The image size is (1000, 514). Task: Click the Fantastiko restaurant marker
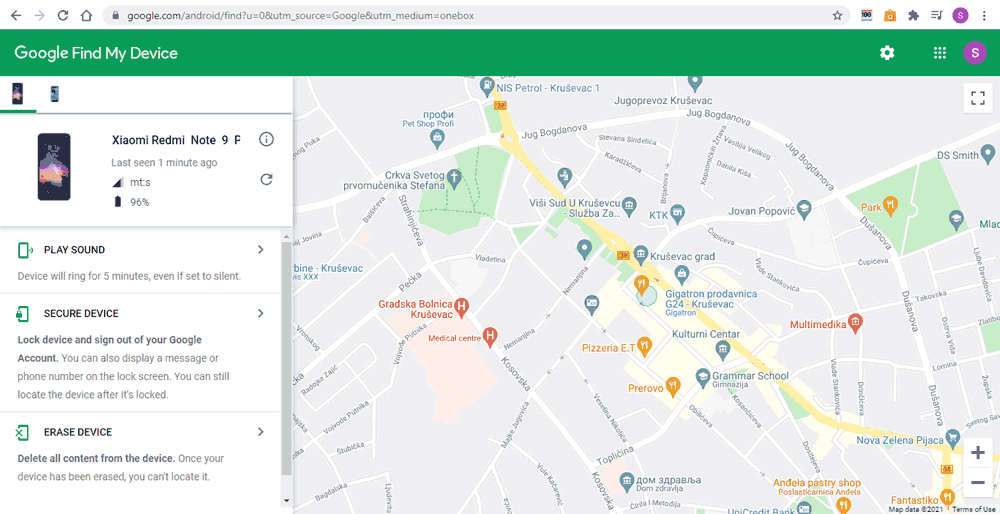pos(947,497)
